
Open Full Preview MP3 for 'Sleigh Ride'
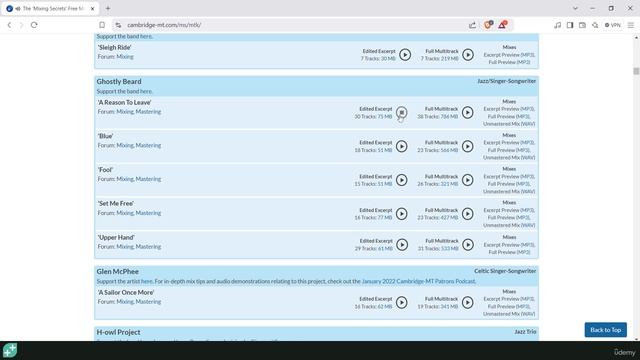(x=509, y=62)
